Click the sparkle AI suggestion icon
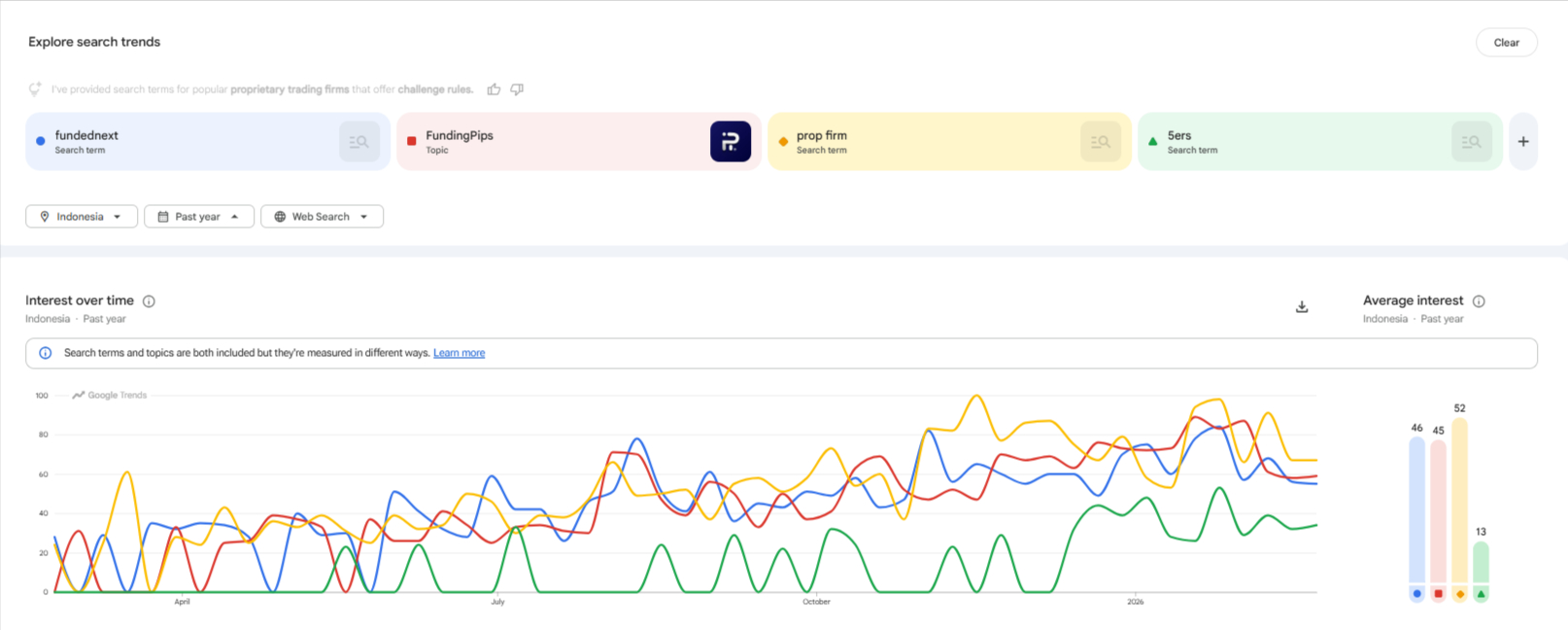The height and width of the screenshot is (630, 1568). 35,89
